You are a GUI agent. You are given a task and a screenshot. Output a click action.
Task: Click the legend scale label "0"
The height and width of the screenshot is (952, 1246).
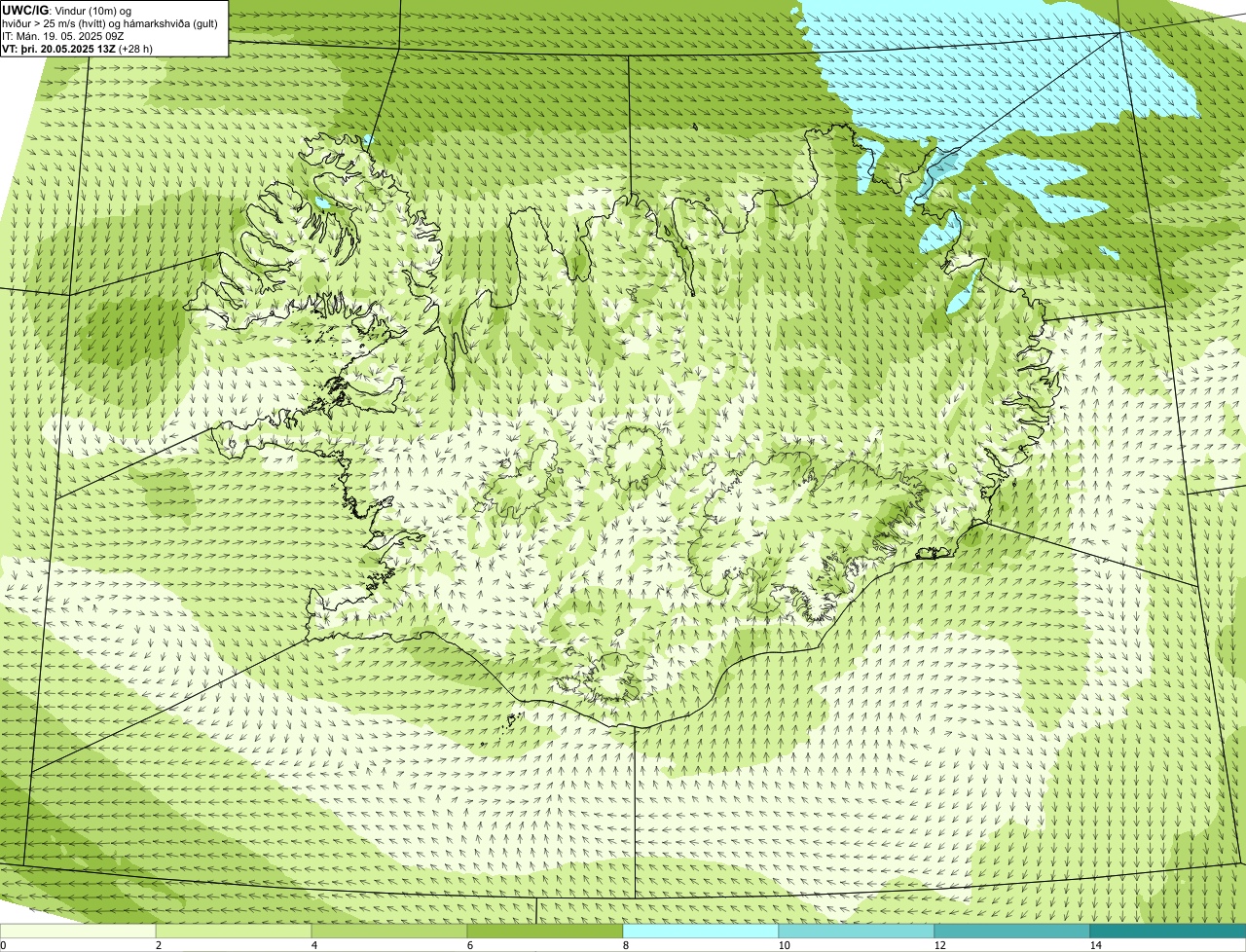tap(3, 945)
